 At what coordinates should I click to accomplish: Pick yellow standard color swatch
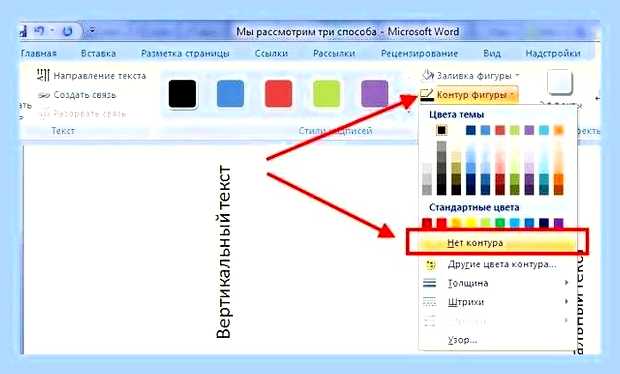click(x=471, y=223)
